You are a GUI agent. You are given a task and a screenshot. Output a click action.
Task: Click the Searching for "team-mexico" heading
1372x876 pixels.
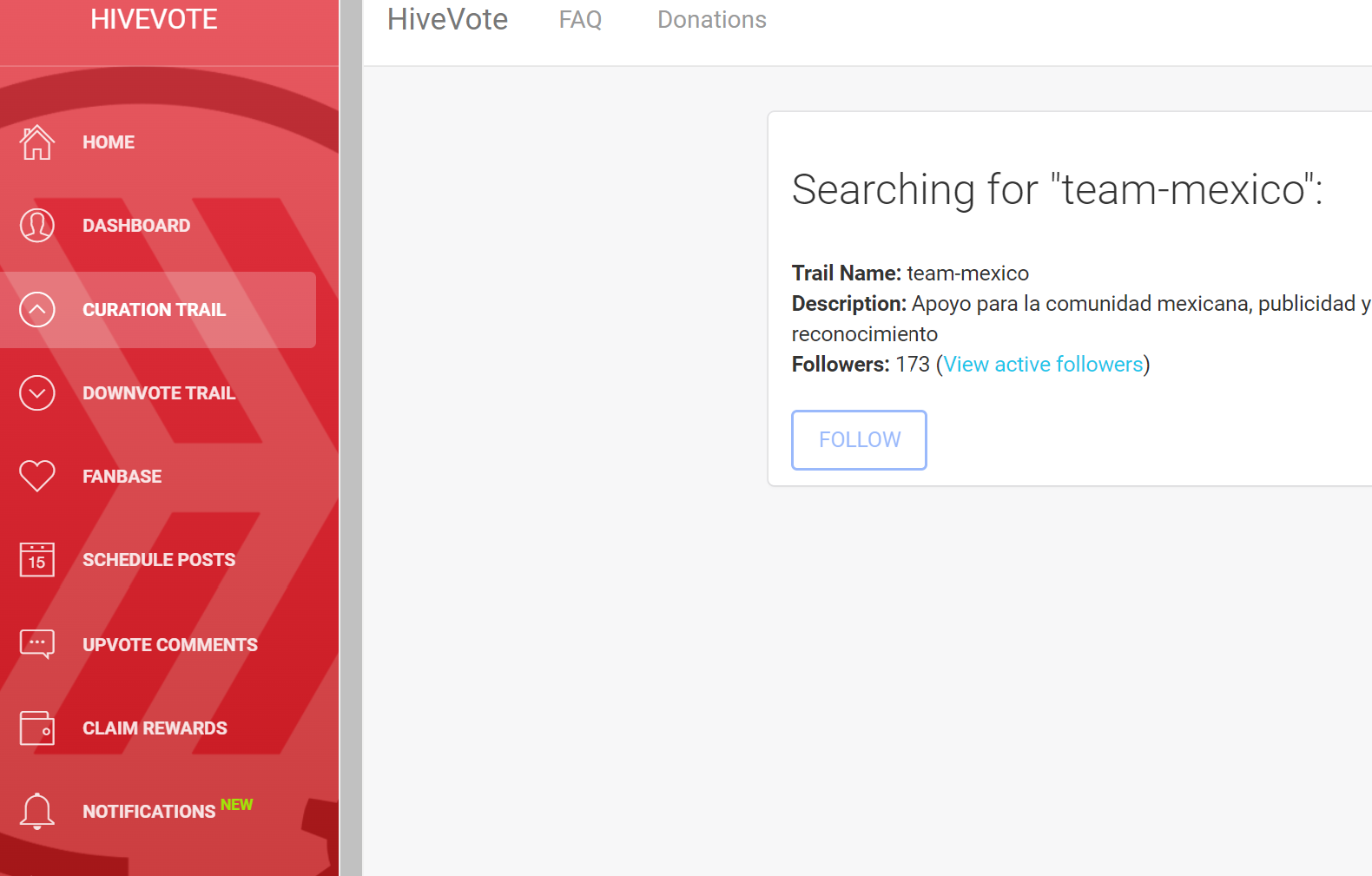click(1057, 189)
